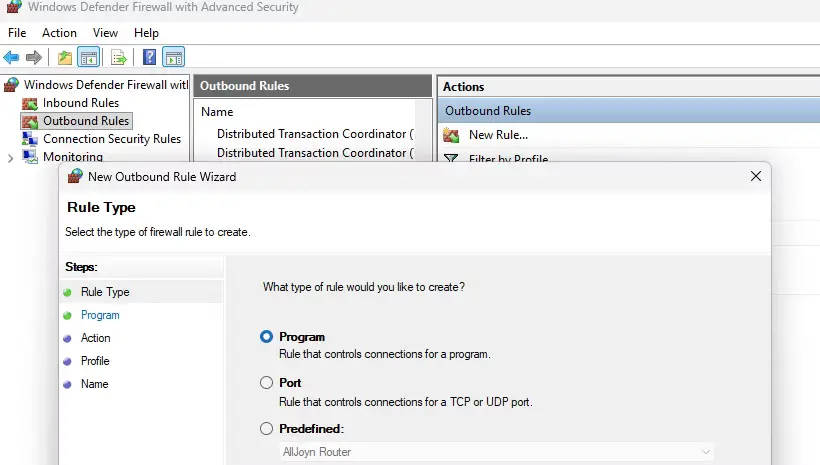Toggle Show/Hide Action Pane toolbar icon
820x465 pixels.
pyautogui.click(x=174, y=57)
